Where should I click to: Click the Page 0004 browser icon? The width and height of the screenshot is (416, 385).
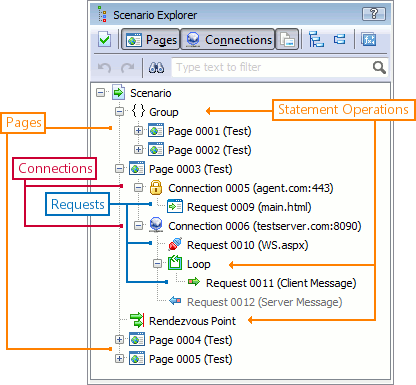pyautogui.click(x=137, y=339)
